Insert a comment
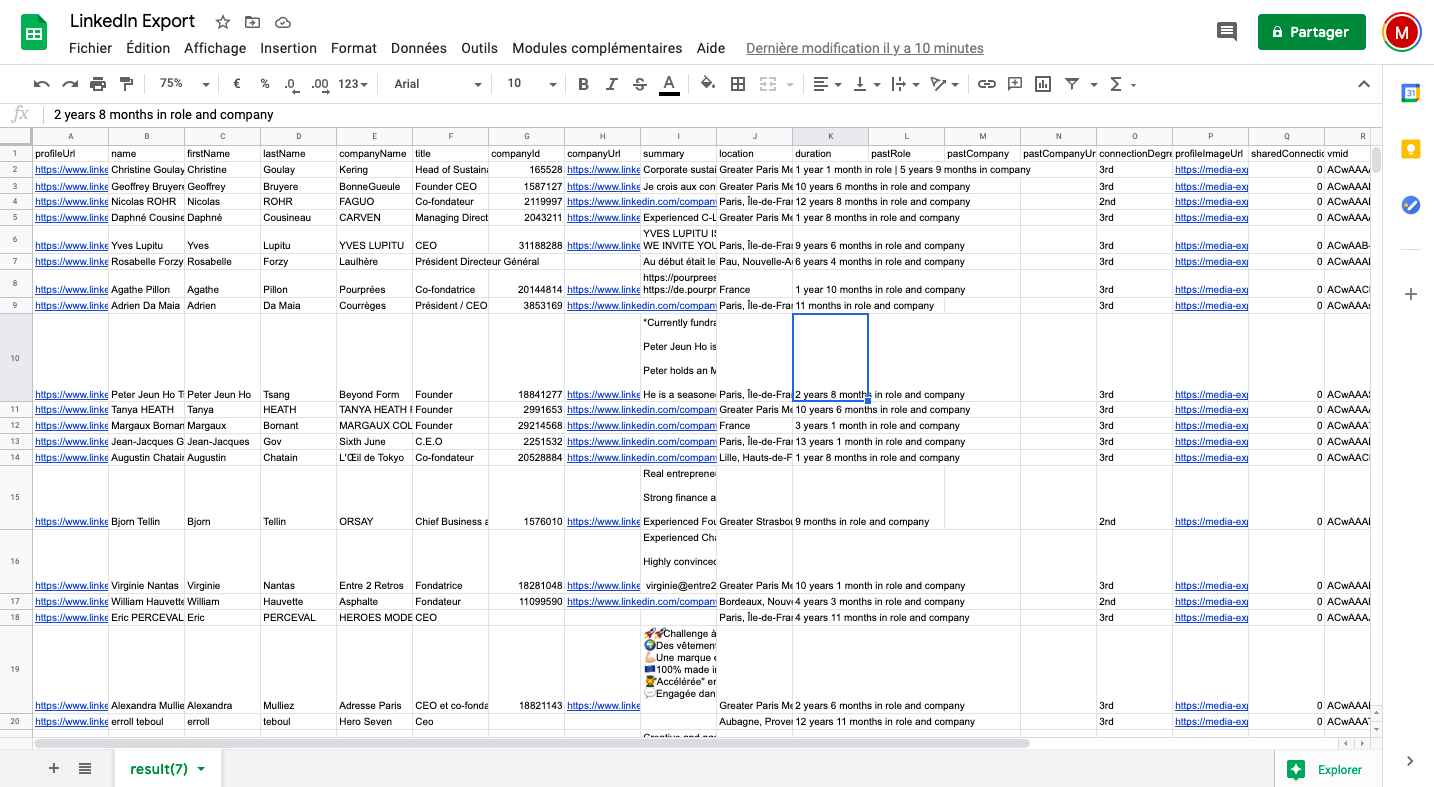 (x=1015, y=84)
